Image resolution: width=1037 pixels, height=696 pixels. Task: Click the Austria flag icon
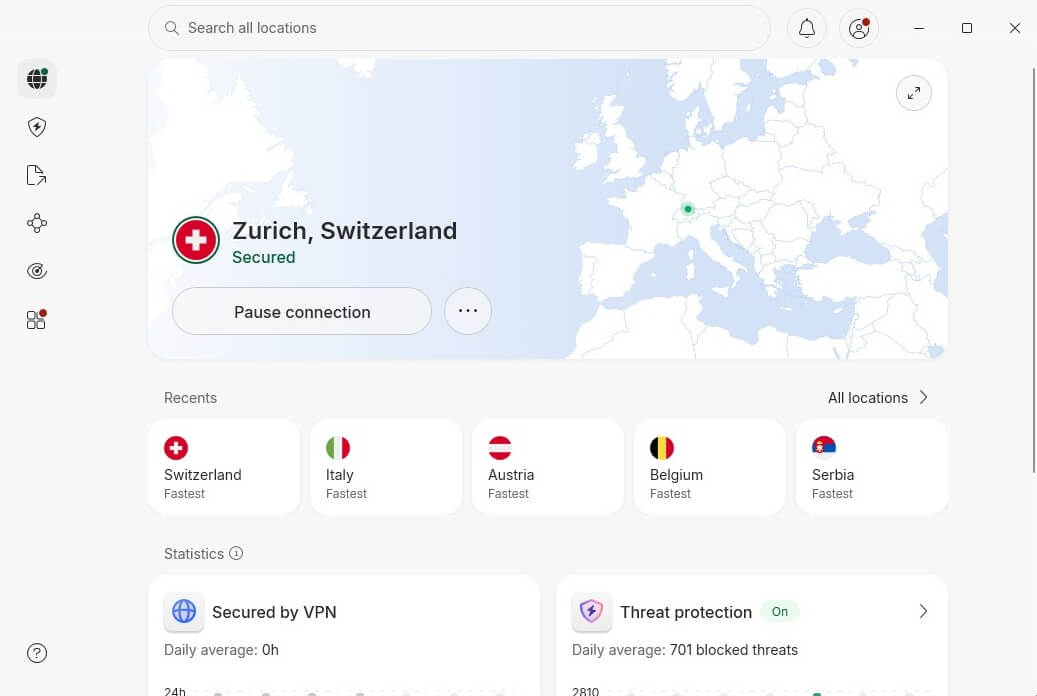(500, 448)
